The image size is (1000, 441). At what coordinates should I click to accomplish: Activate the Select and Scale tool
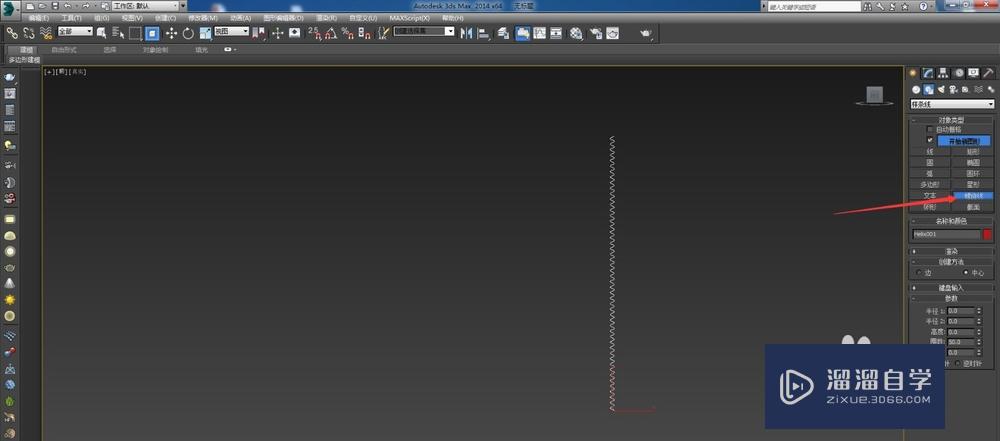pyautogui.click(x=205, y=33)
